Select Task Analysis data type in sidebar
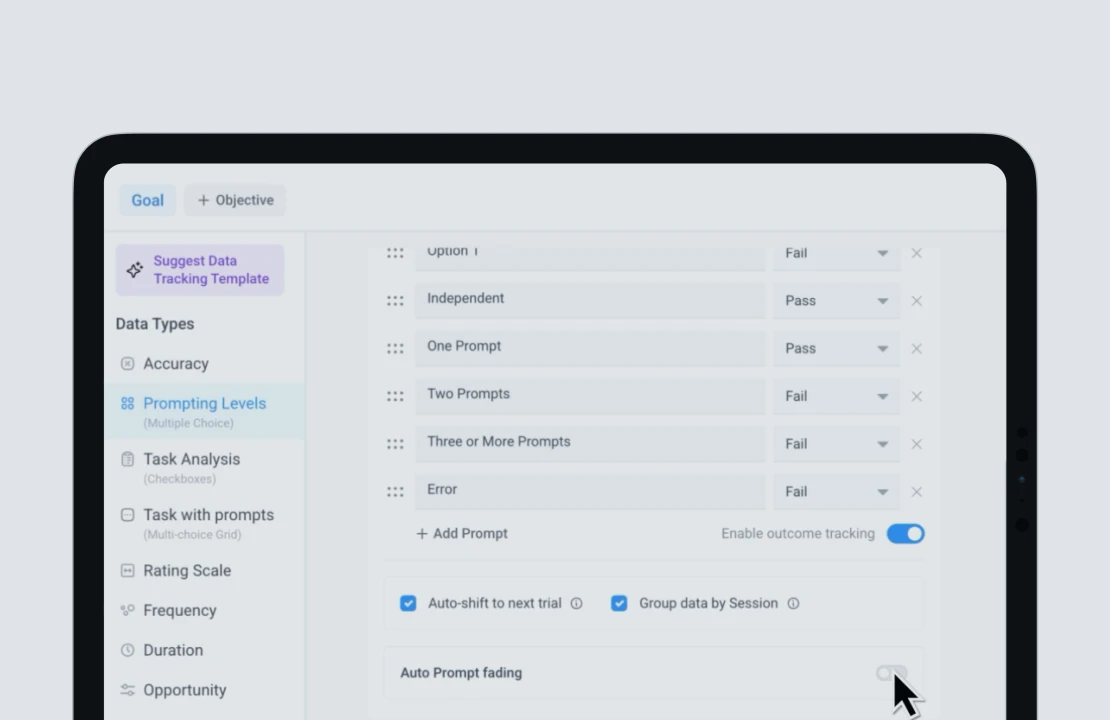Screen dimensions: 1110x720 [191, 459]
